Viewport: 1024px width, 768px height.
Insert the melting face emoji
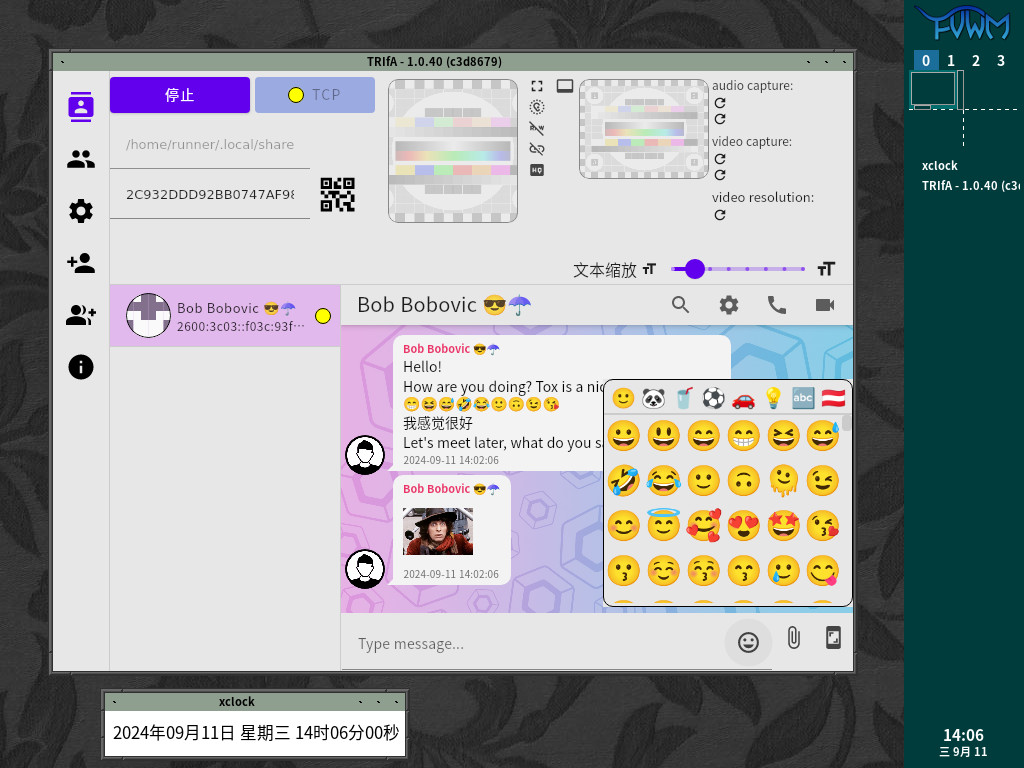[783, 481]
